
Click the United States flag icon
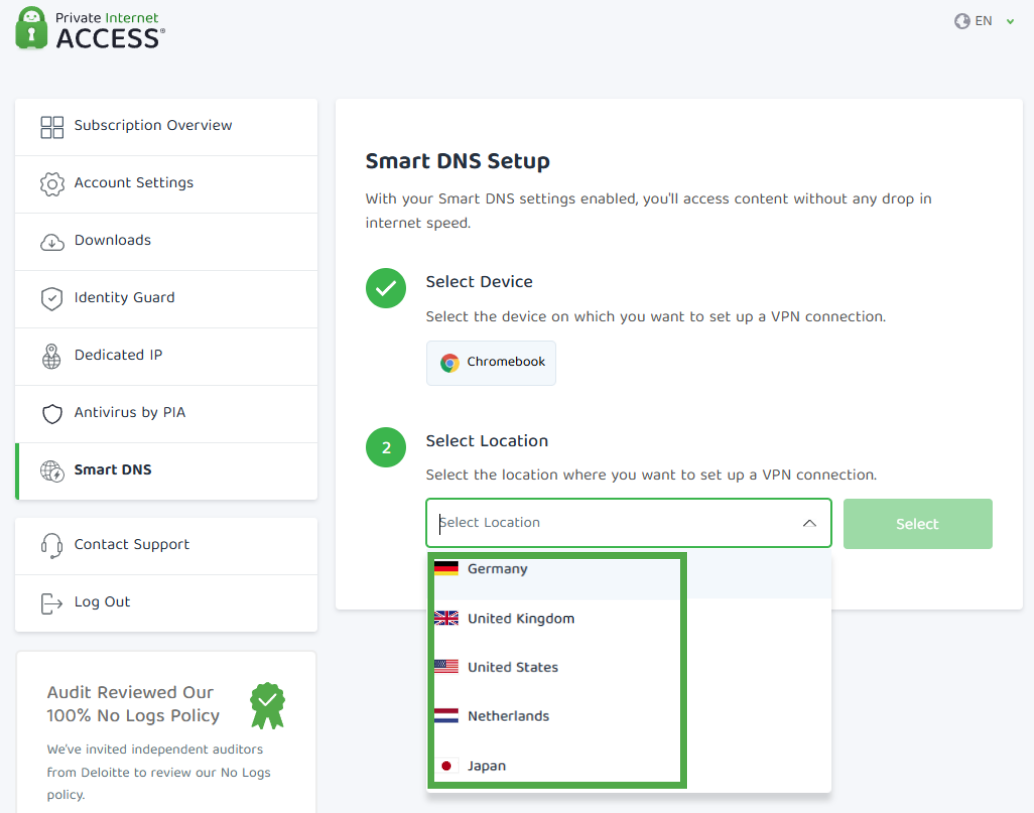[x=446, y=667]
